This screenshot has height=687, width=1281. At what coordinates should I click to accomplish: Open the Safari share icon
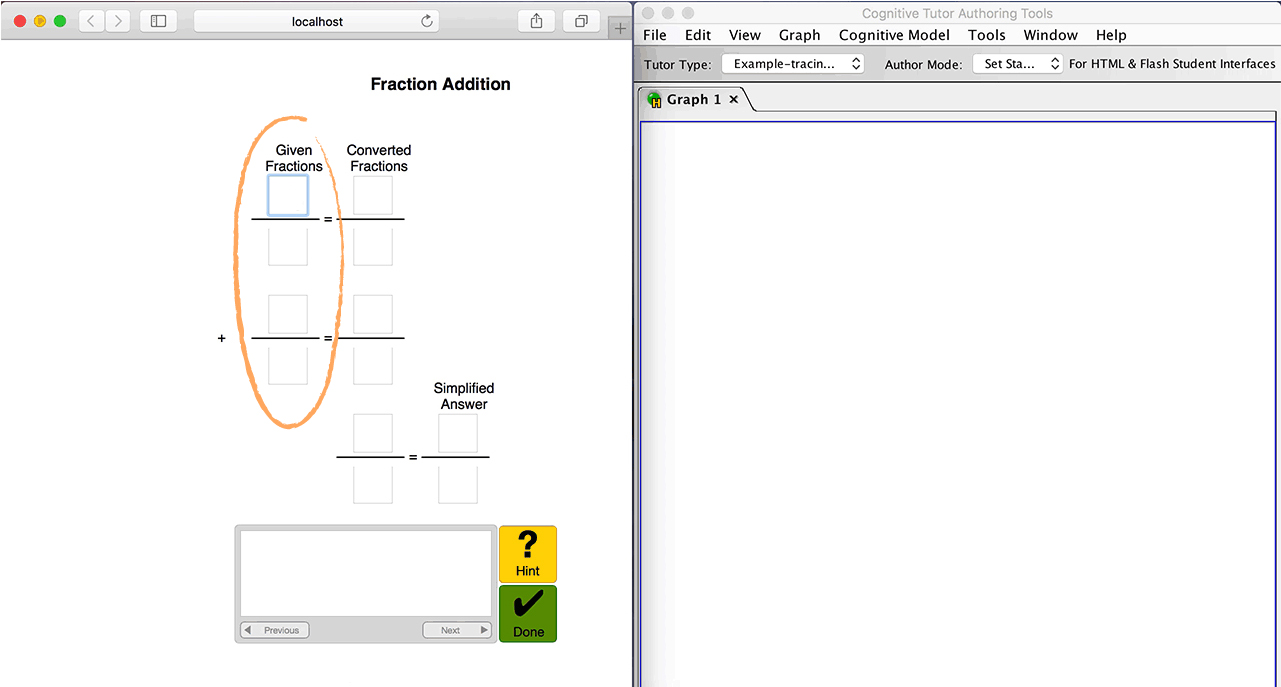click(x=537, y=21)
